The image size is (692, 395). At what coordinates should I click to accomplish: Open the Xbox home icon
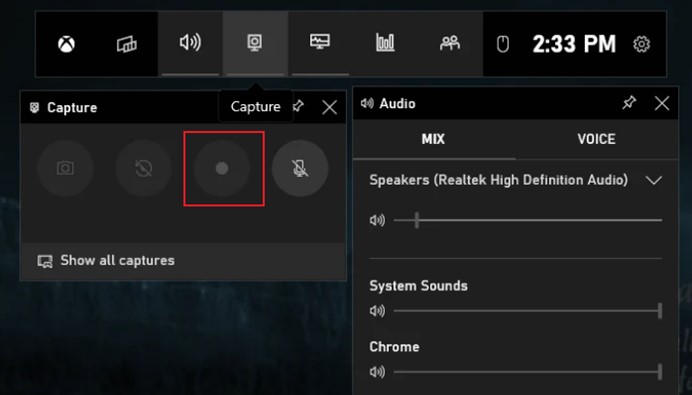click(66, 44)
